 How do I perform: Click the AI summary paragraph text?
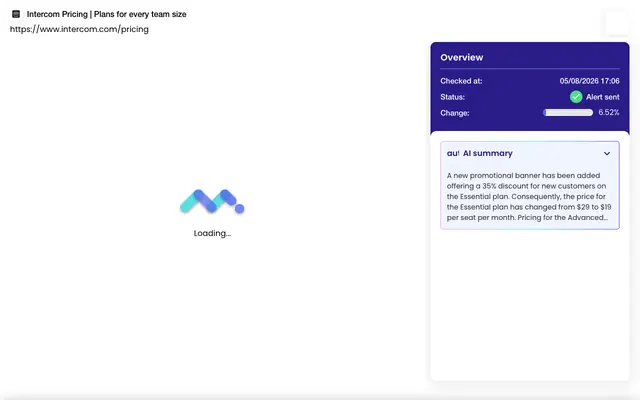[529, 197]
